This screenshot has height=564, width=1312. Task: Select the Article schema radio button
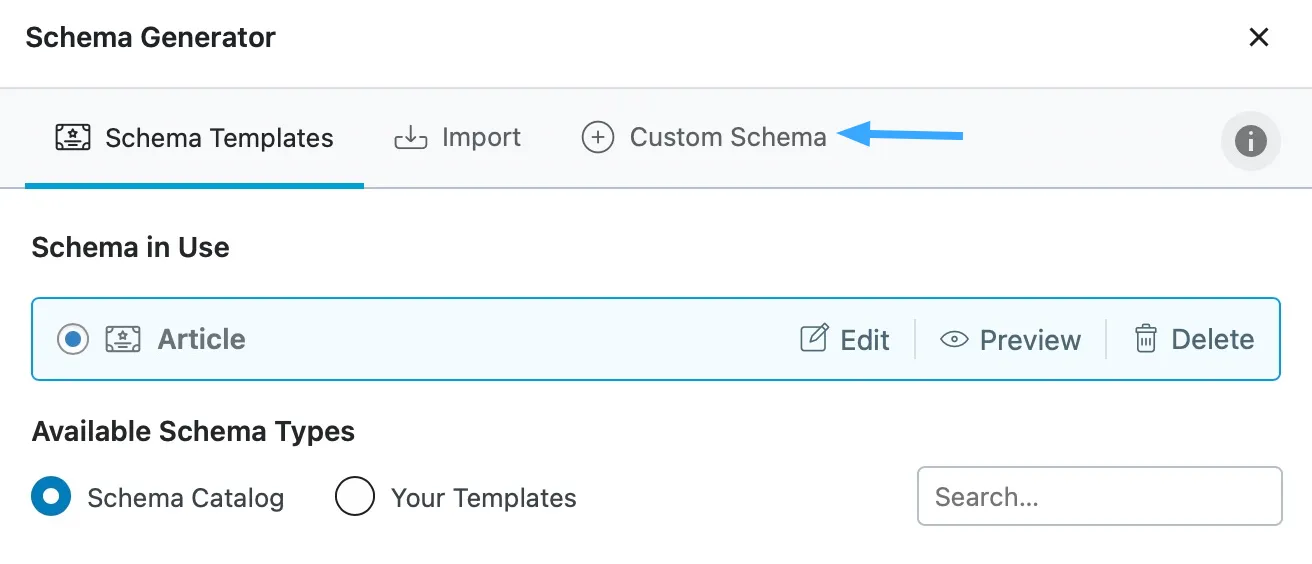point(73,339)
